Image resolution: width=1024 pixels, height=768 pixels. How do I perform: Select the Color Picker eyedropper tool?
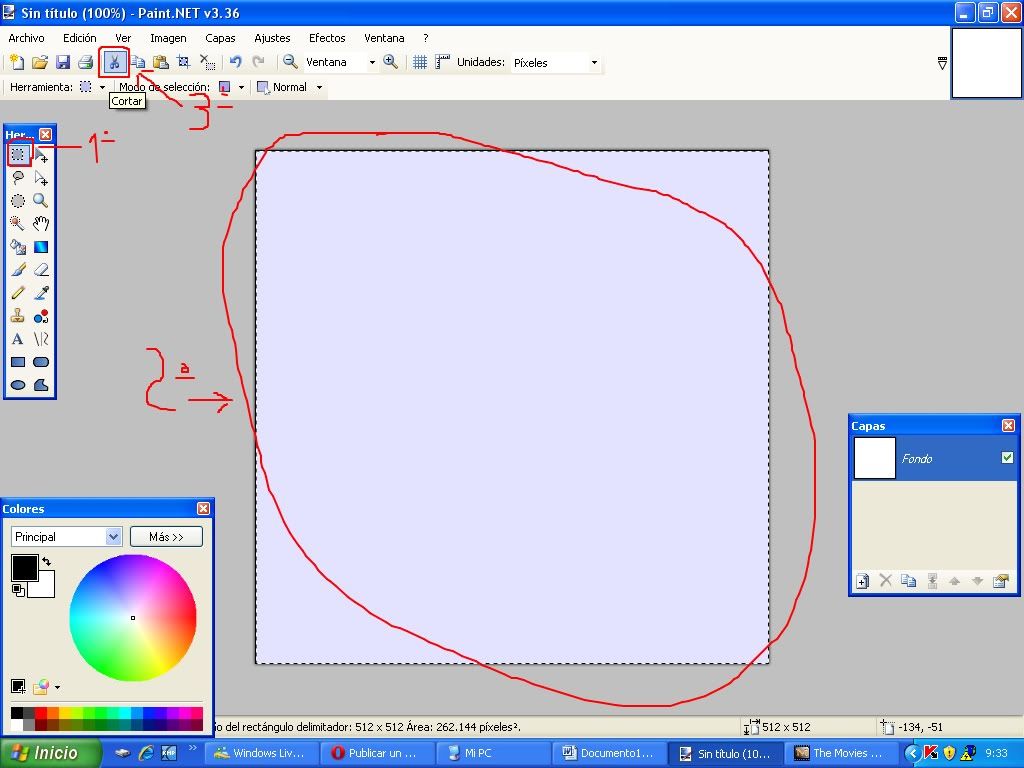click(41, 293)
